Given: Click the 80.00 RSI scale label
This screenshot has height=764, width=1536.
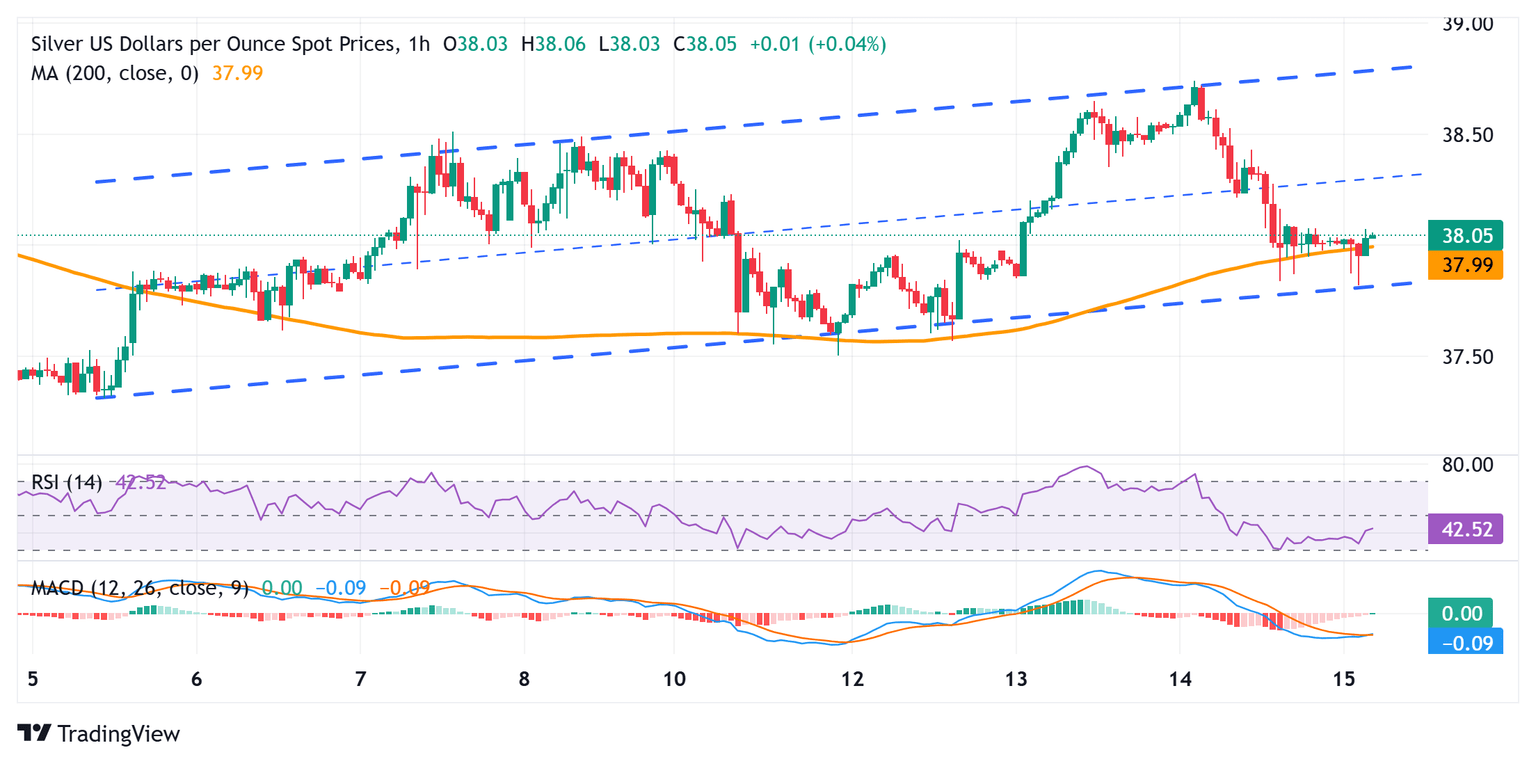Looking at the screenshot, I should click(1472, 464).
